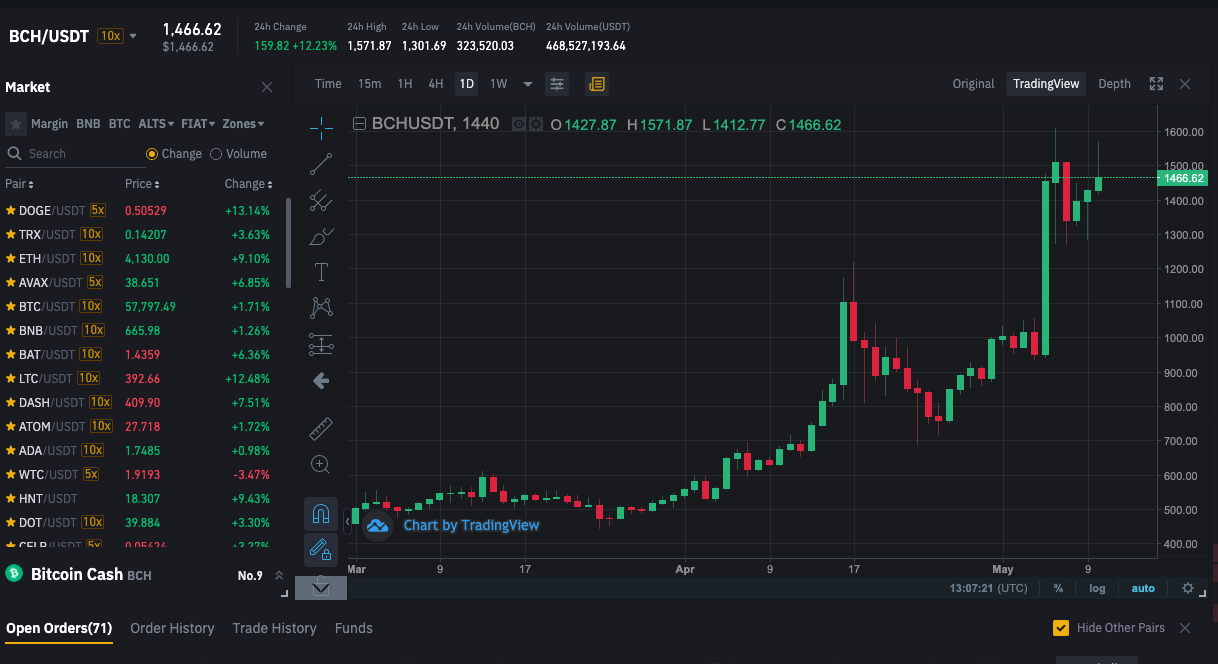Open the ALTS market dropdown

(156, 124)
